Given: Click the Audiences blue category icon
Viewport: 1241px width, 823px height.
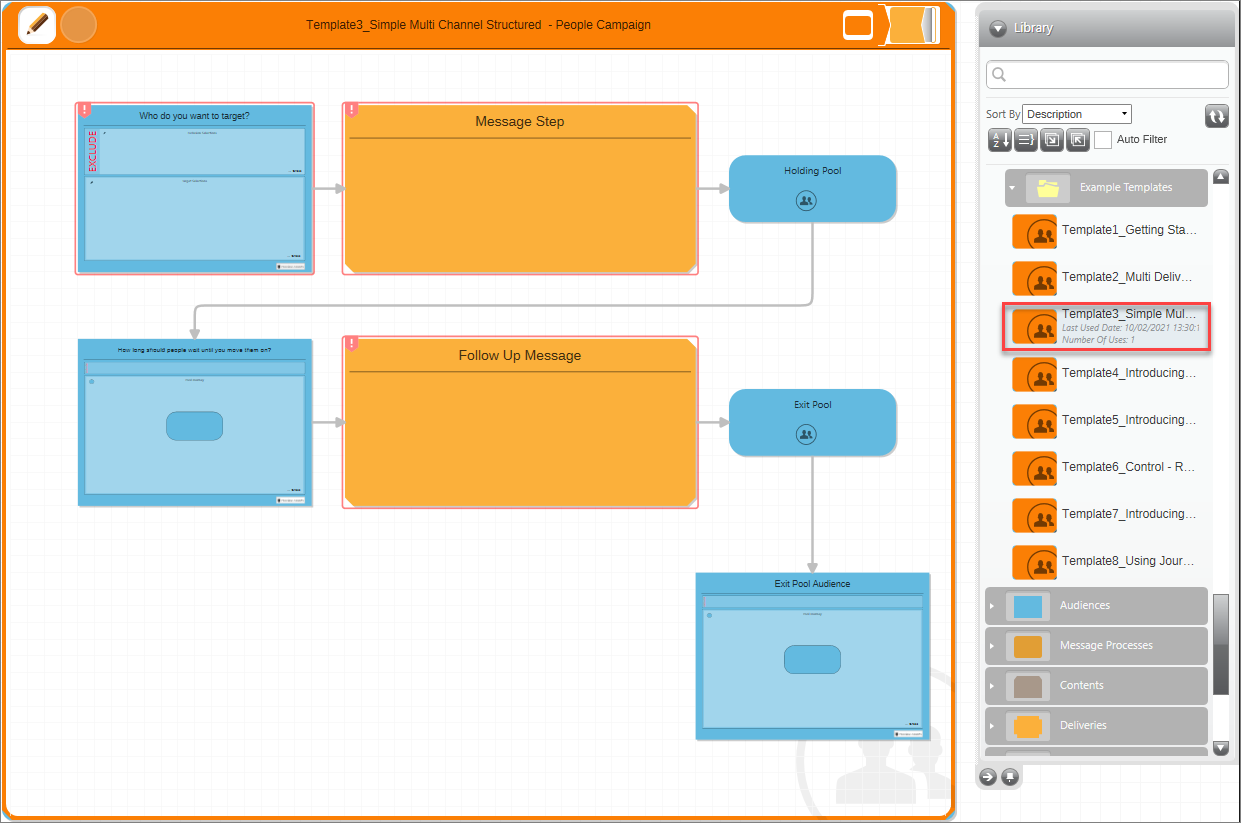Looking at the screenshot, I should [x=1028, y=606].
